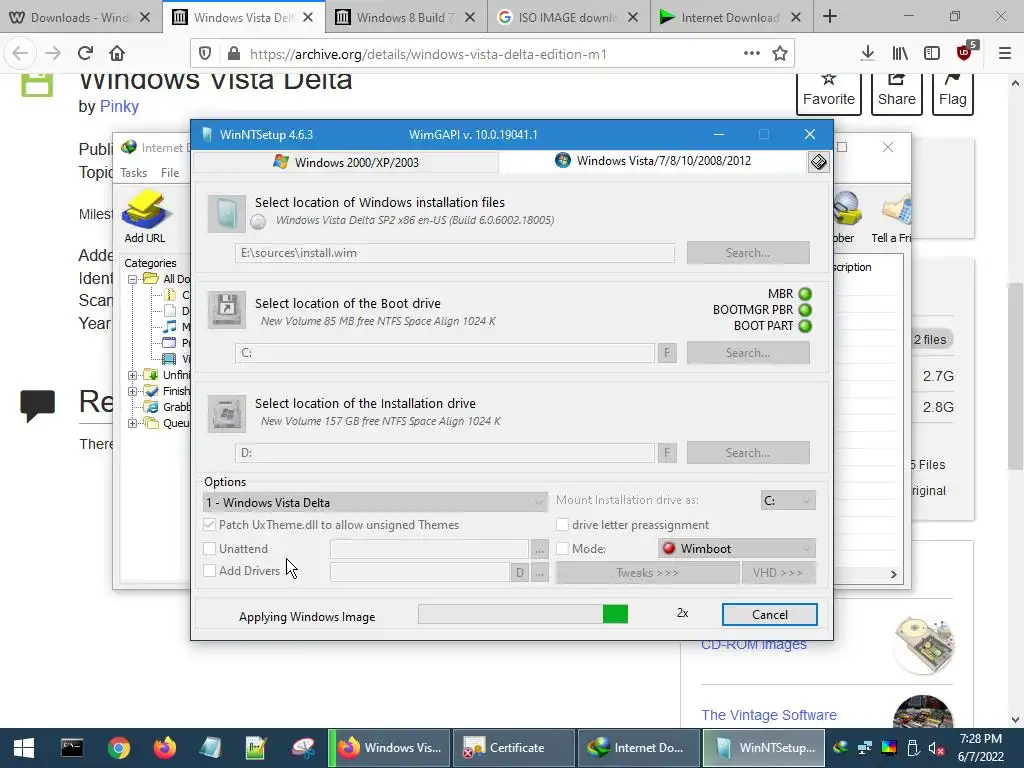Image resolution: width=1024 pixels, height=768 pixels.
Task: Open Windows Start button
Action: [24, 748]
